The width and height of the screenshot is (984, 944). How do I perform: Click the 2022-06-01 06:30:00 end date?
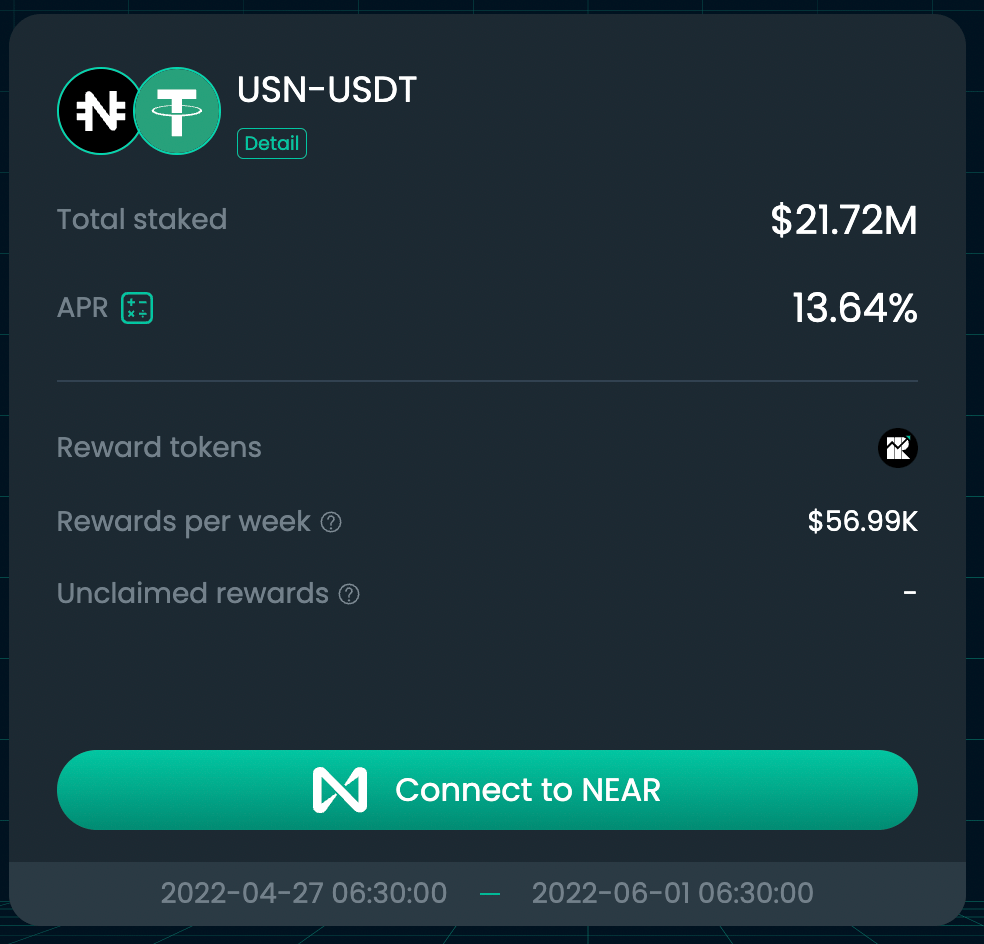672,892
